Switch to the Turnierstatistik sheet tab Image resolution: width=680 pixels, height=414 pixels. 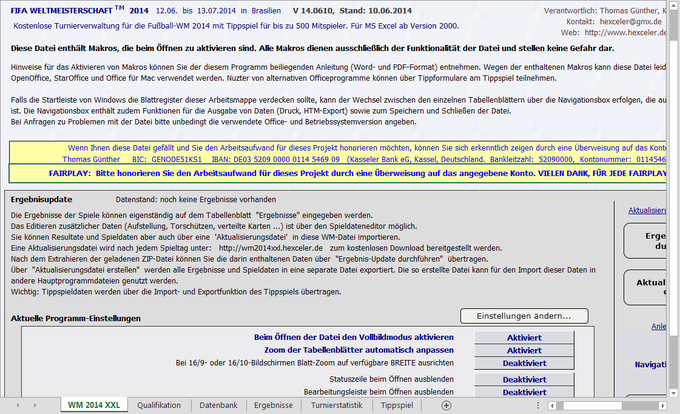coord(337,405)
